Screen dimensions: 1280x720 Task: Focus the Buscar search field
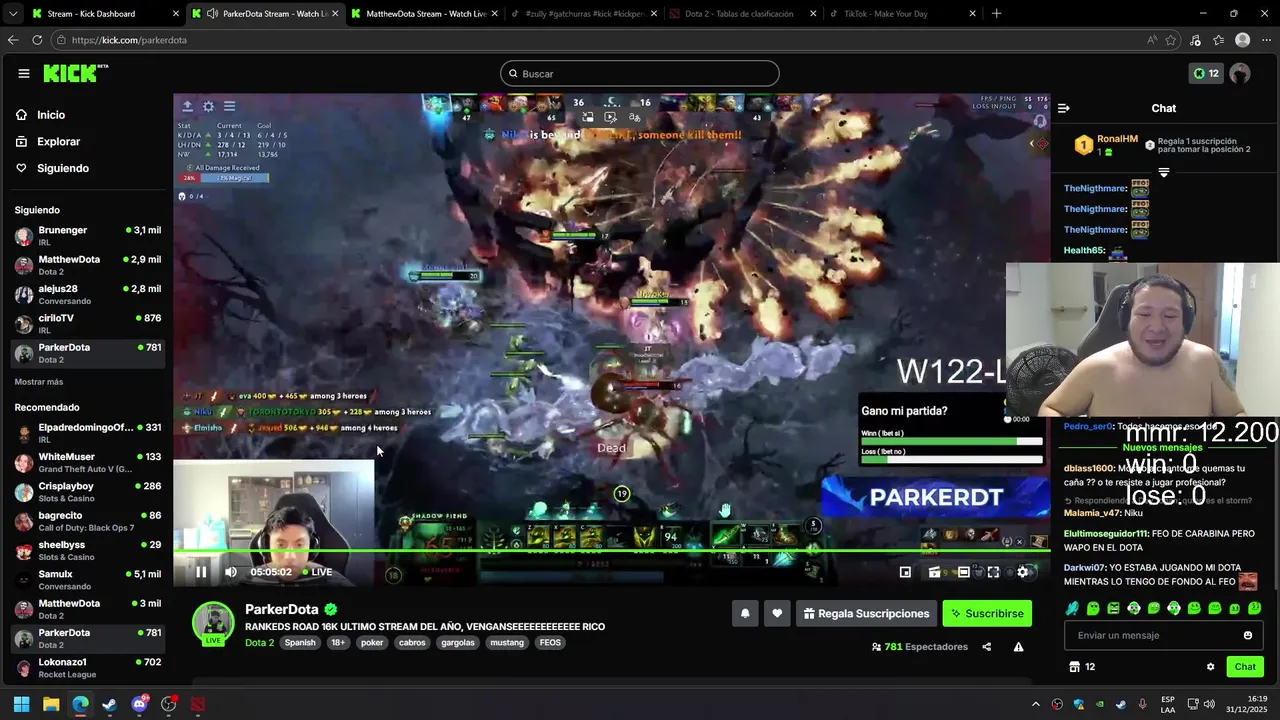pyautogui.click(x=640, y=73)
